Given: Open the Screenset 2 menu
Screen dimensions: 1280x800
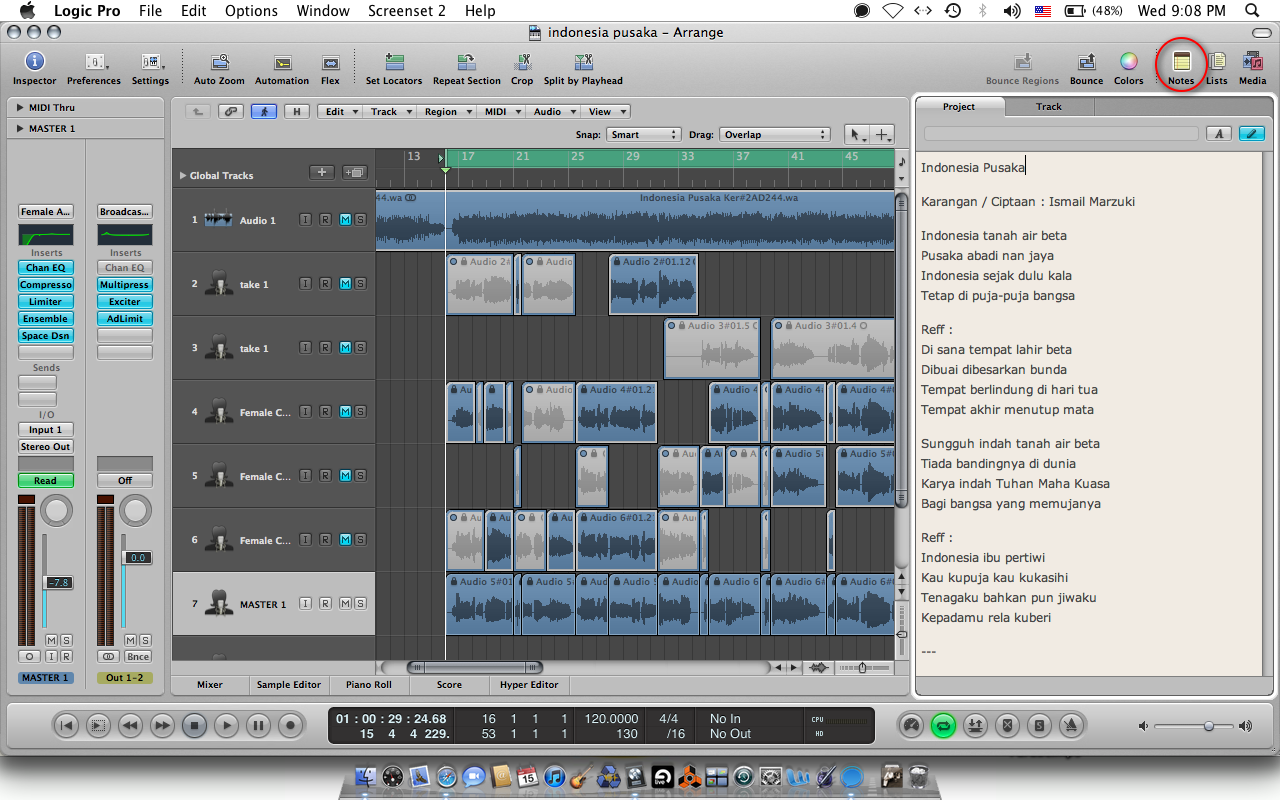Looking at the screenshot, I should pyautogui.click(x=407, y=11).
